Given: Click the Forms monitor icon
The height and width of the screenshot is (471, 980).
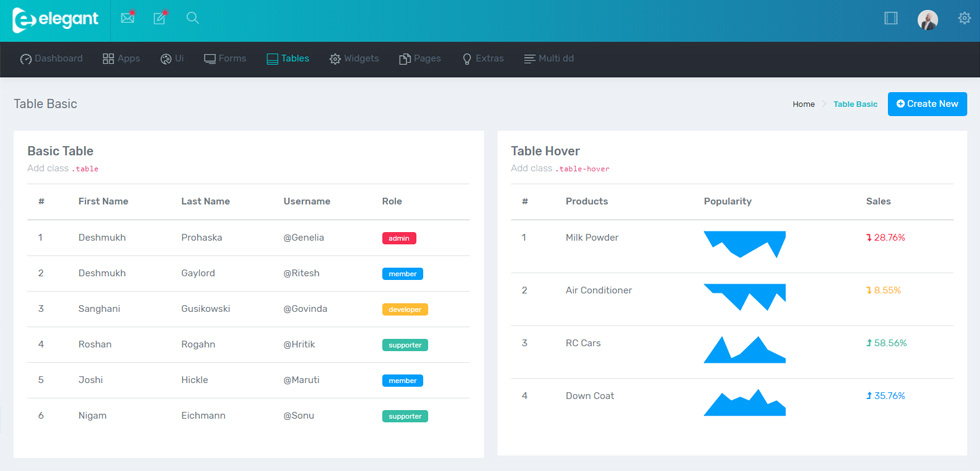Looking at the screenshot, I should tap(210, 59).
